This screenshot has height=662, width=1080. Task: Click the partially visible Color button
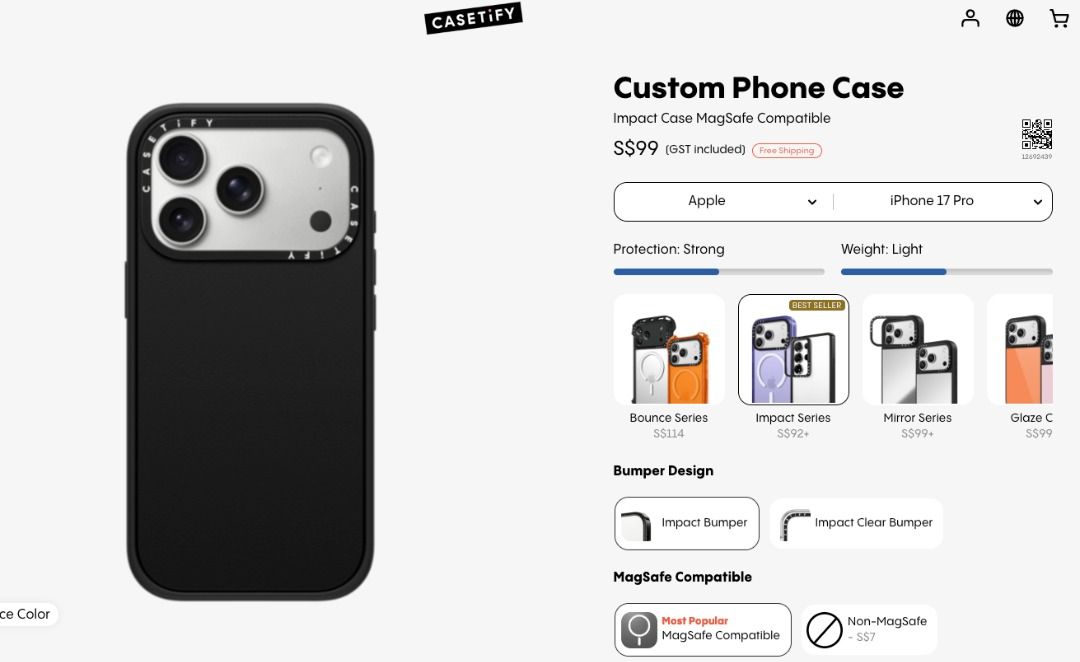tap(28, 614)
